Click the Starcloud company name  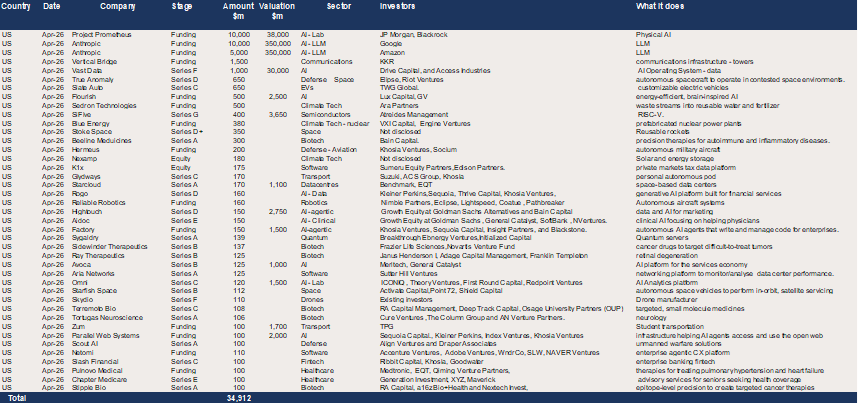tap(86, 185)
